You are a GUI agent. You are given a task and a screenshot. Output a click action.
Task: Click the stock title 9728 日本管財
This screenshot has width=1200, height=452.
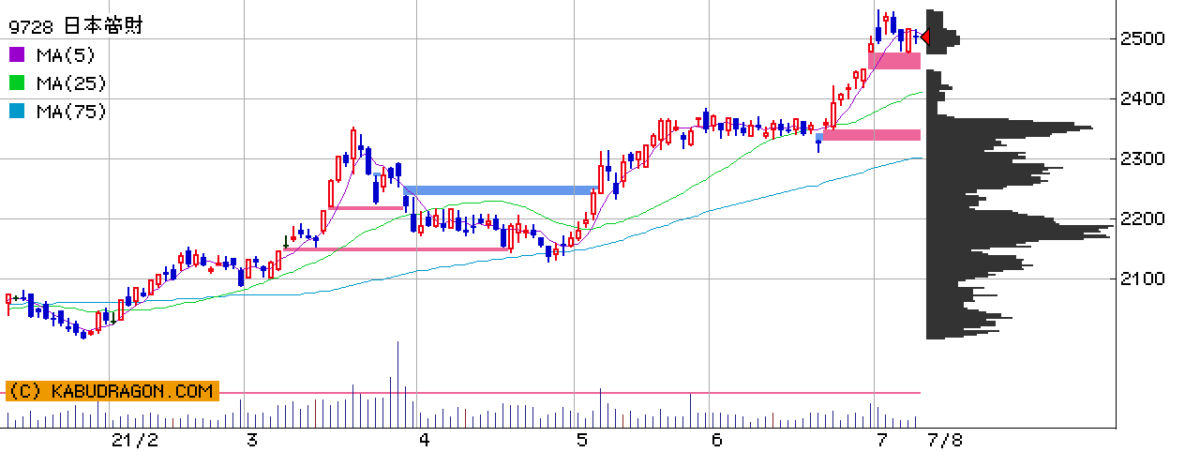(x=75, y=26)
